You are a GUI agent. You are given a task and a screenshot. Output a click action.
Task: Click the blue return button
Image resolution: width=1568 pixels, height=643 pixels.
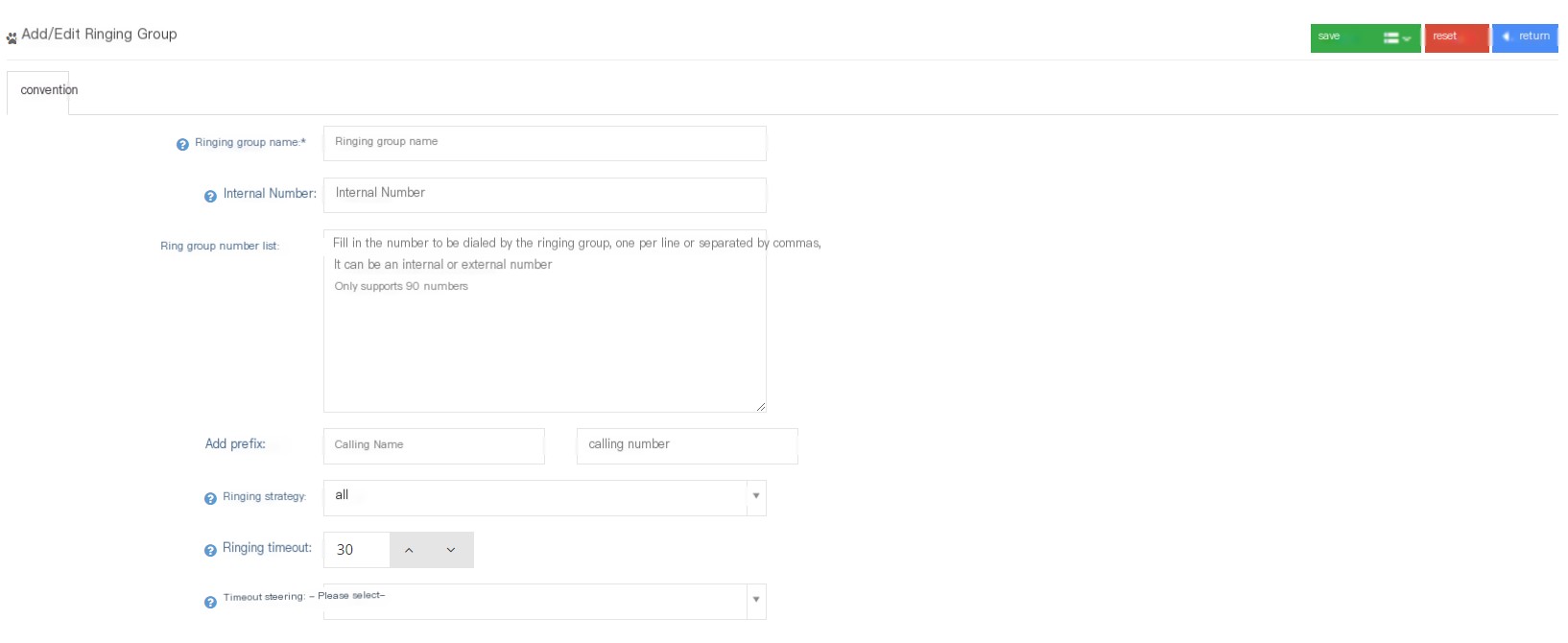click(x=1525, y=37)
